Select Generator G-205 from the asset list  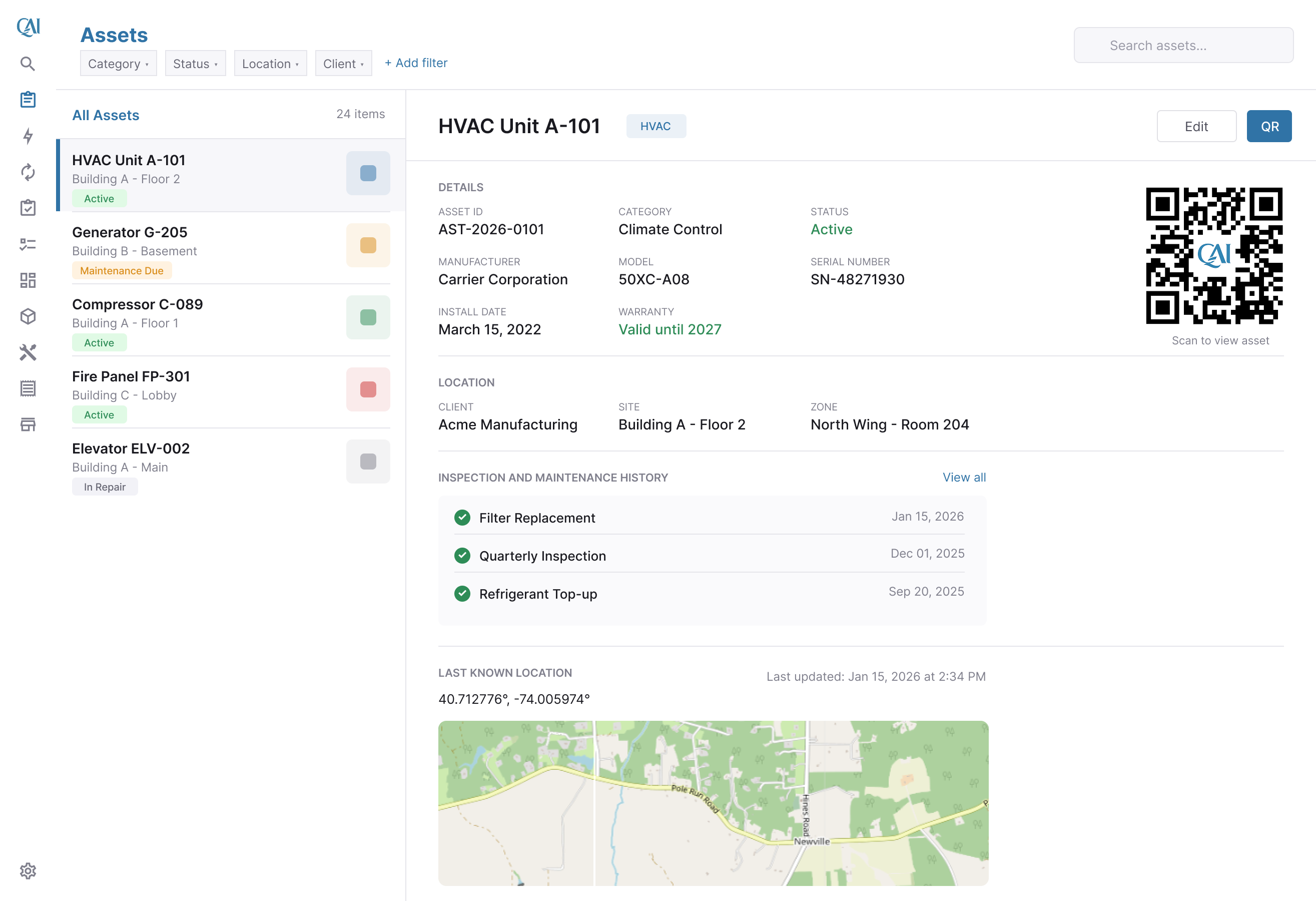coord(130,232)
